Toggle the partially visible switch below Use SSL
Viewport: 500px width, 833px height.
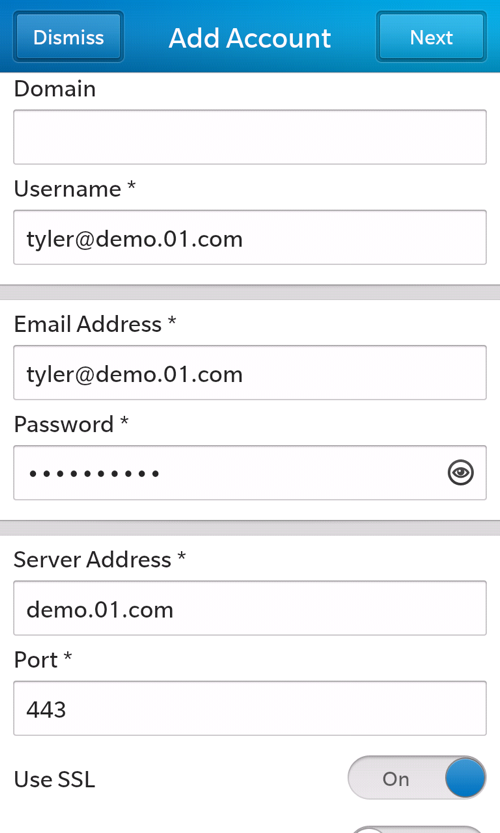tap(417, 829)
